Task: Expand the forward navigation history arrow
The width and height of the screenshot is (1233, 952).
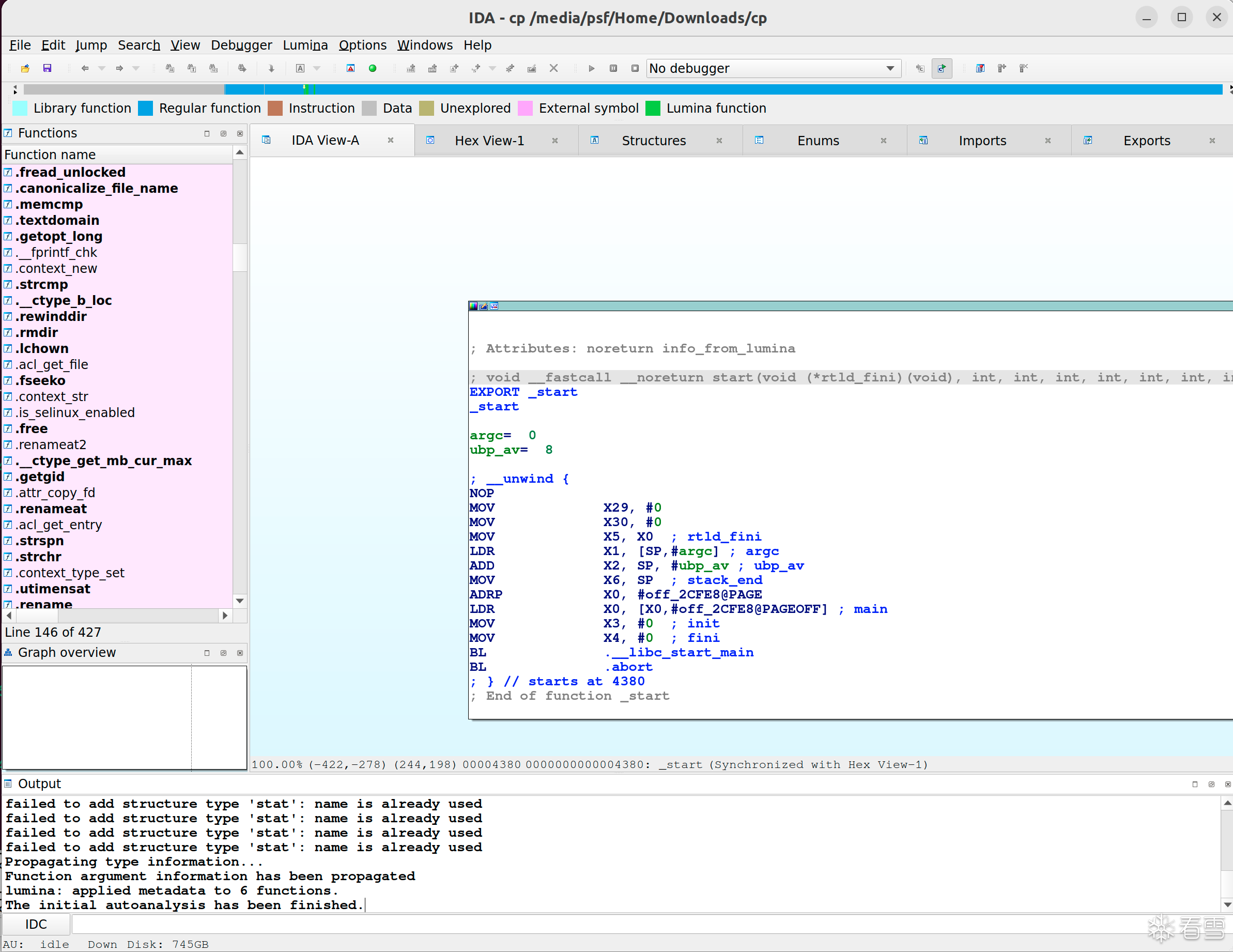Action: (136, 68)
